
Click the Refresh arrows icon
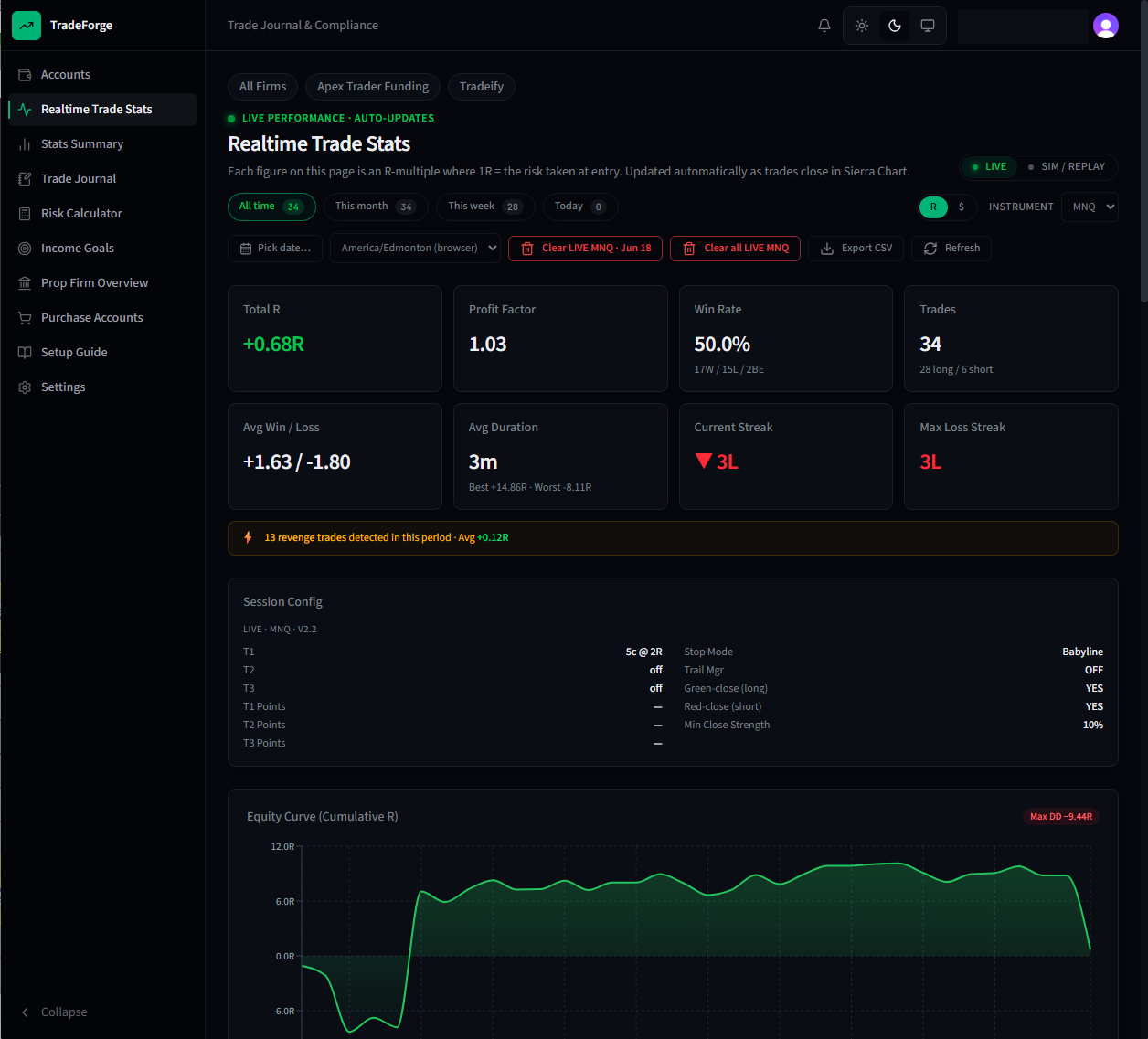(x=930, y=249)
